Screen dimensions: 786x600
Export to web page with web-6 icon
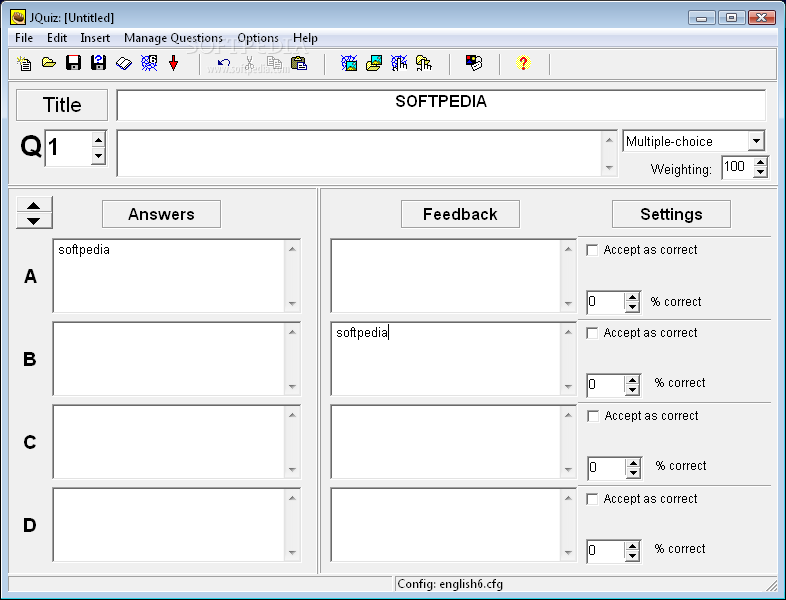[x=149, y=63]
